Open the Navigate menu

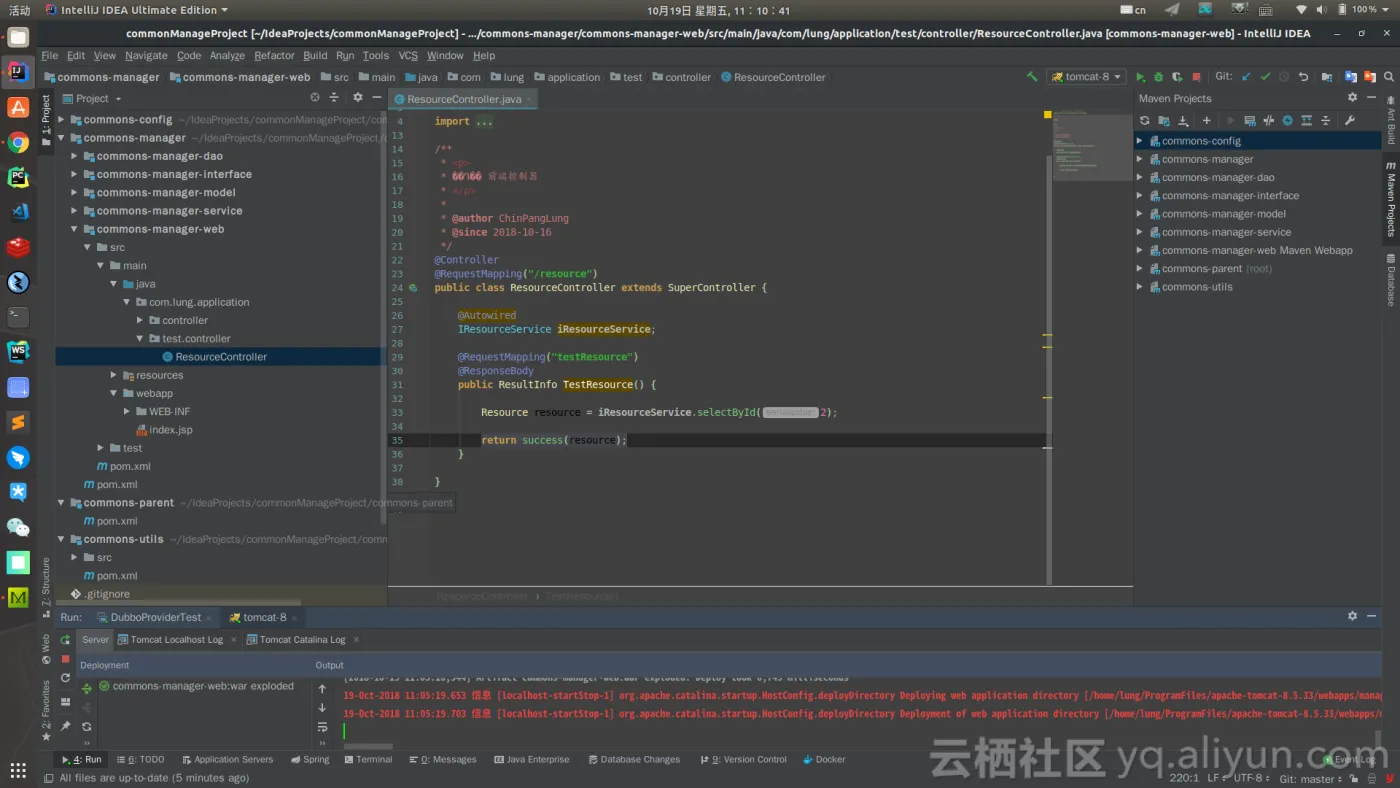146,56
